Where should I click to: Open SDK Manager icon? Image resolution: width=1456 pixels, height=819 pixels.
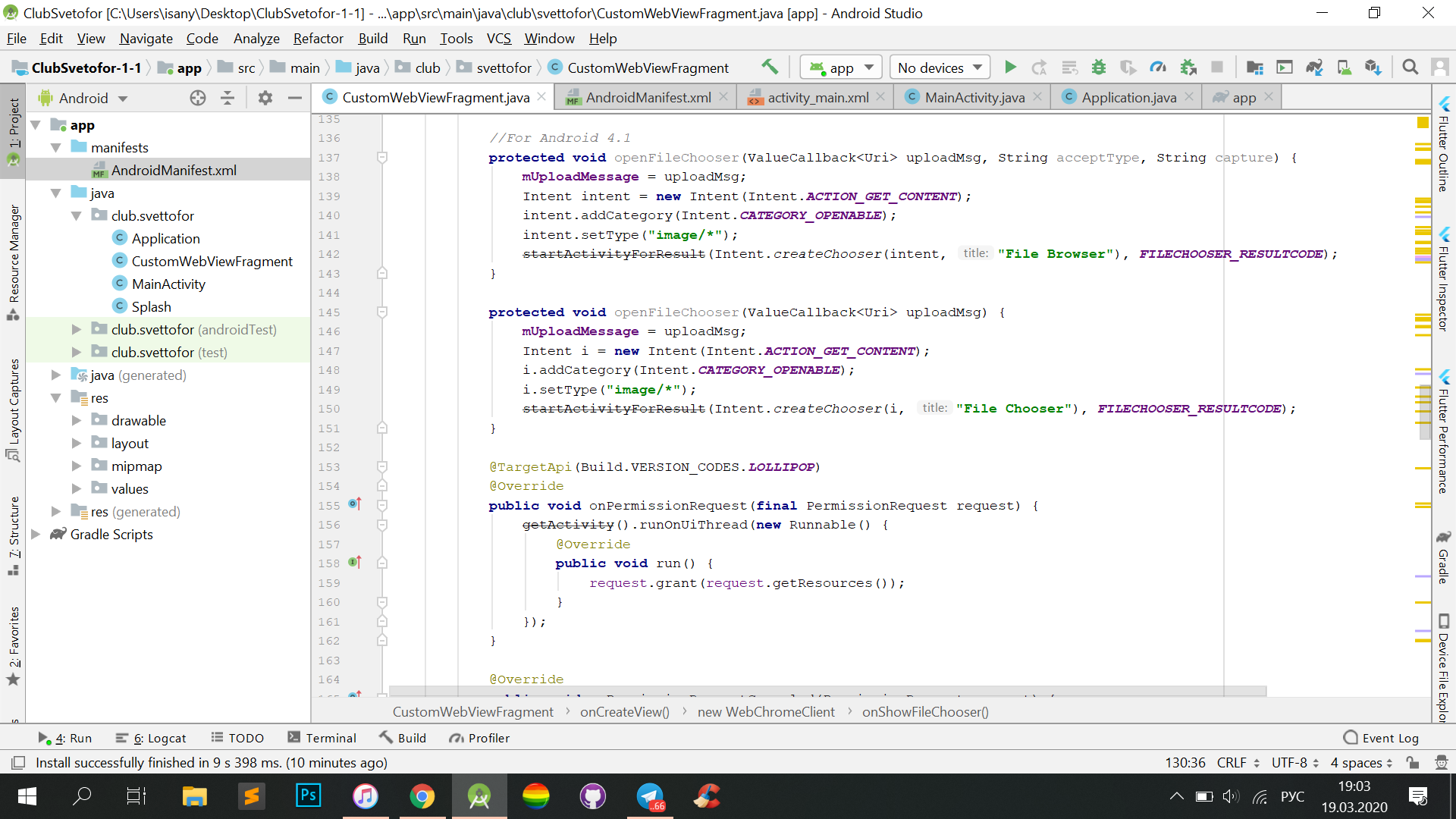click(1373, 67)
